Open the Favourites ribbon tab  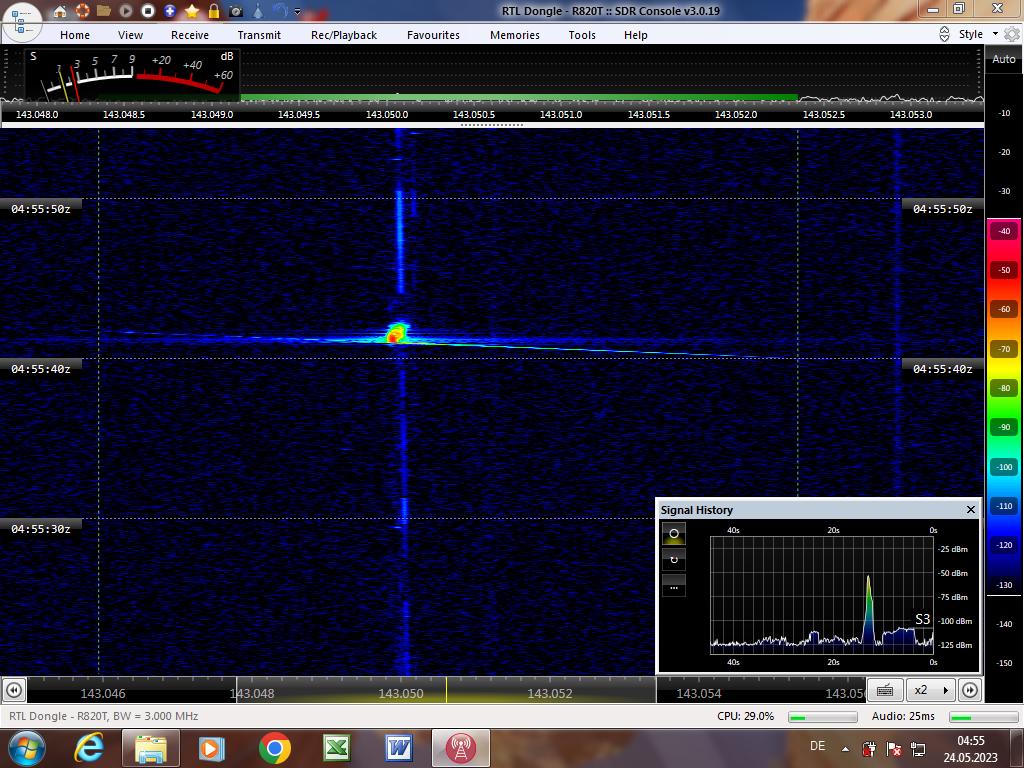pyautogui.click(x=433, y=35)
